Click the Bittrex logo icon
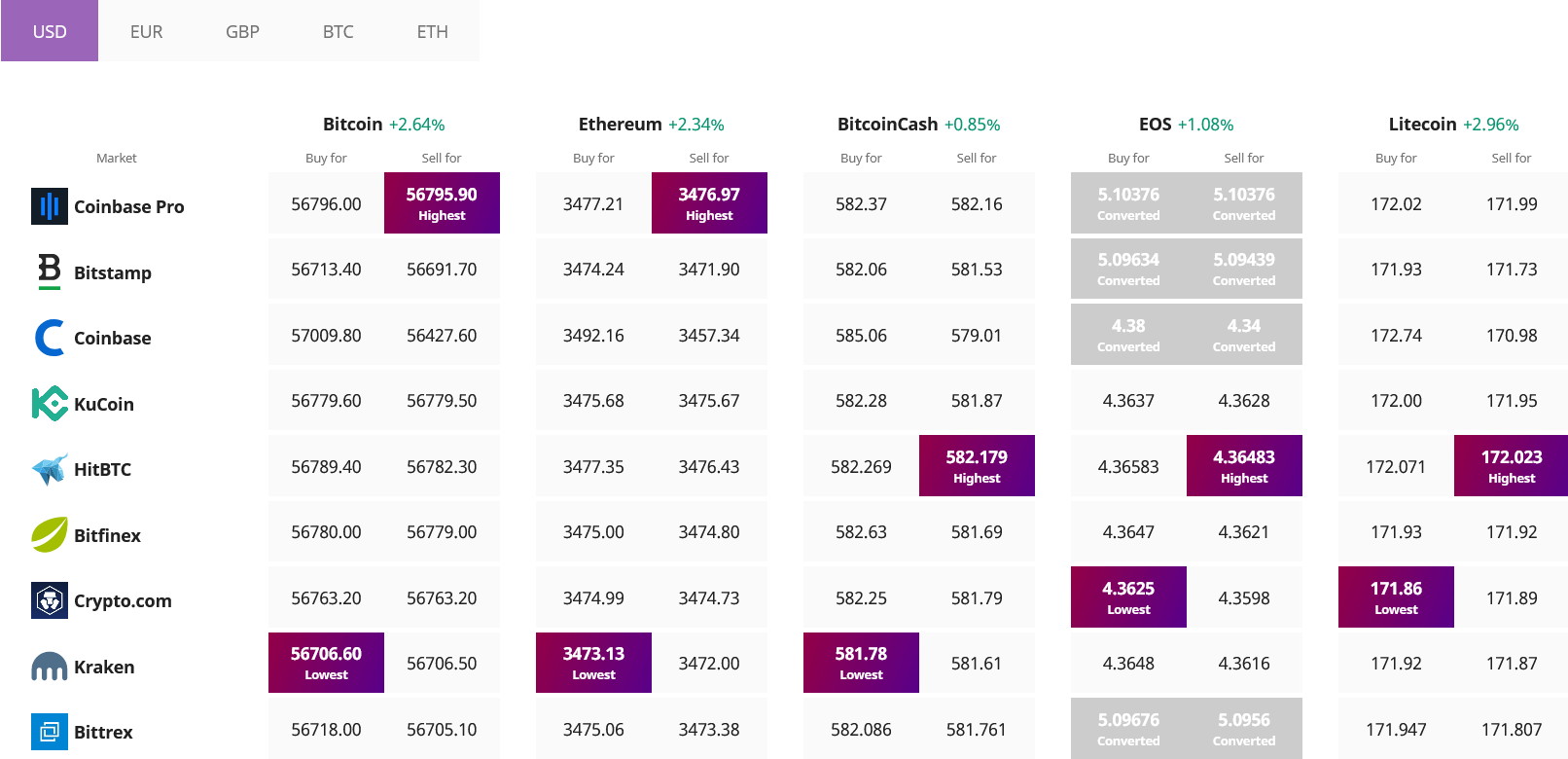The height and width of the screenshot is (759, 1568). pos(49,732)
